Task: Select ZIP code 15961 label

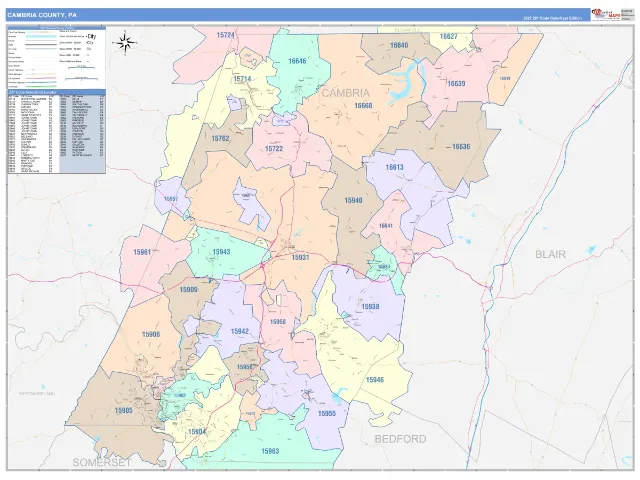Action: tap(142, 252)
